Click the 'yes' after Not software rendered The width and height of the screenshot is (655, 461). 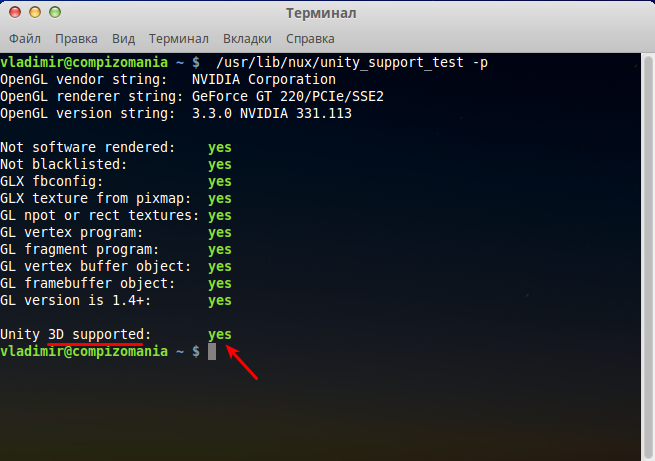220,148
